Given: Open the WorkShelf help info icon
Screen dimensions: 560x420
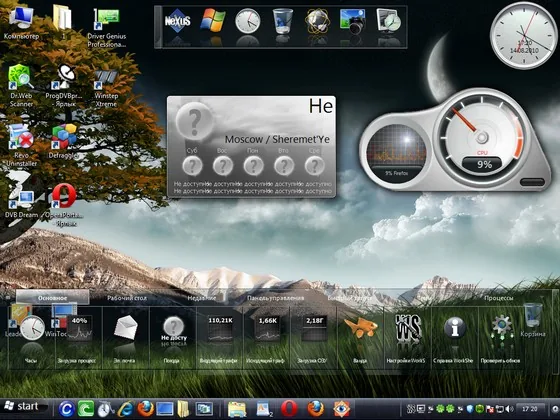Looking at the screenshot, I should tap(455, 328).
